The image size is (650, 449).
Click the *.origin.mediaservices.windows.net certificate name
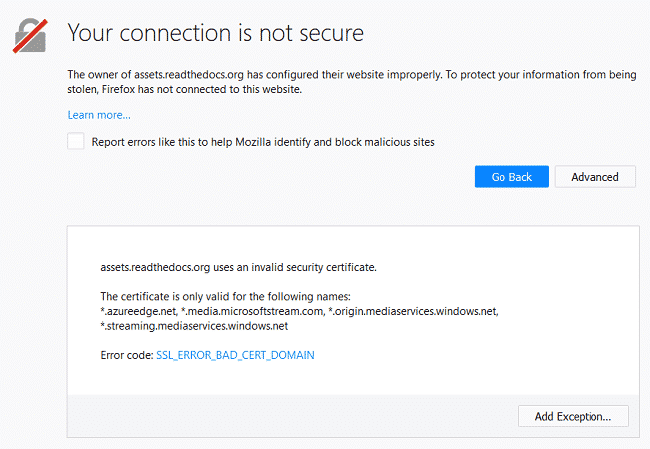click(412, 311)
